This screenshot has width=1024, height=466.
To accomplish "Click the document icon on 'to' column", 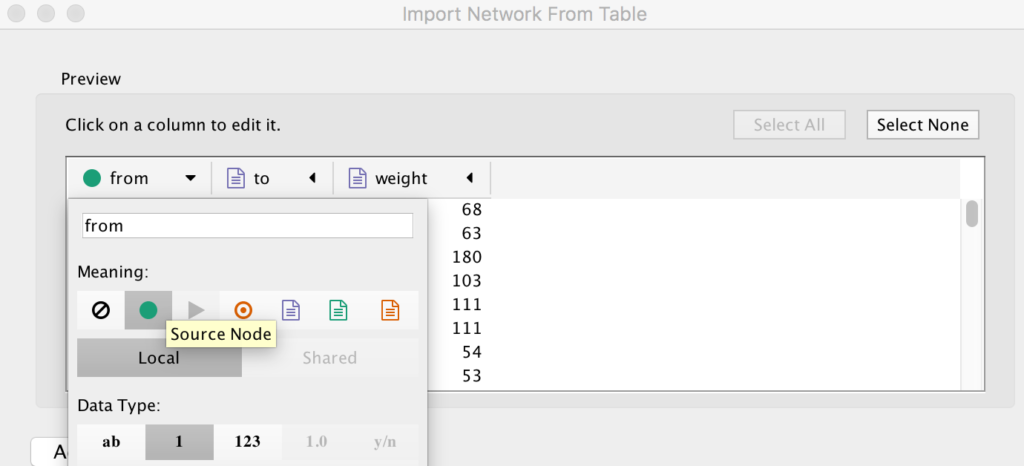I will [x=235, y=178].
